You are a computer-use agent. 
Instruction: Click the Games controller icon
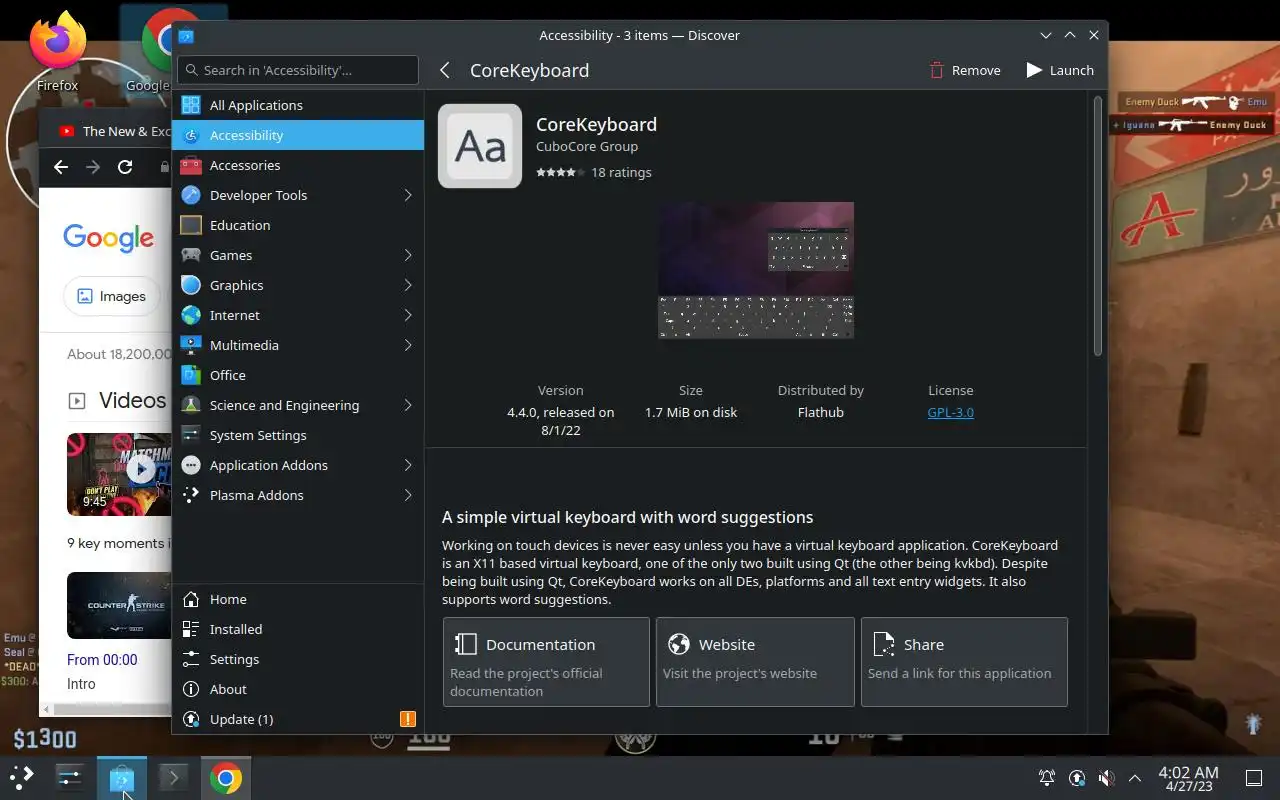pos(191,255)
